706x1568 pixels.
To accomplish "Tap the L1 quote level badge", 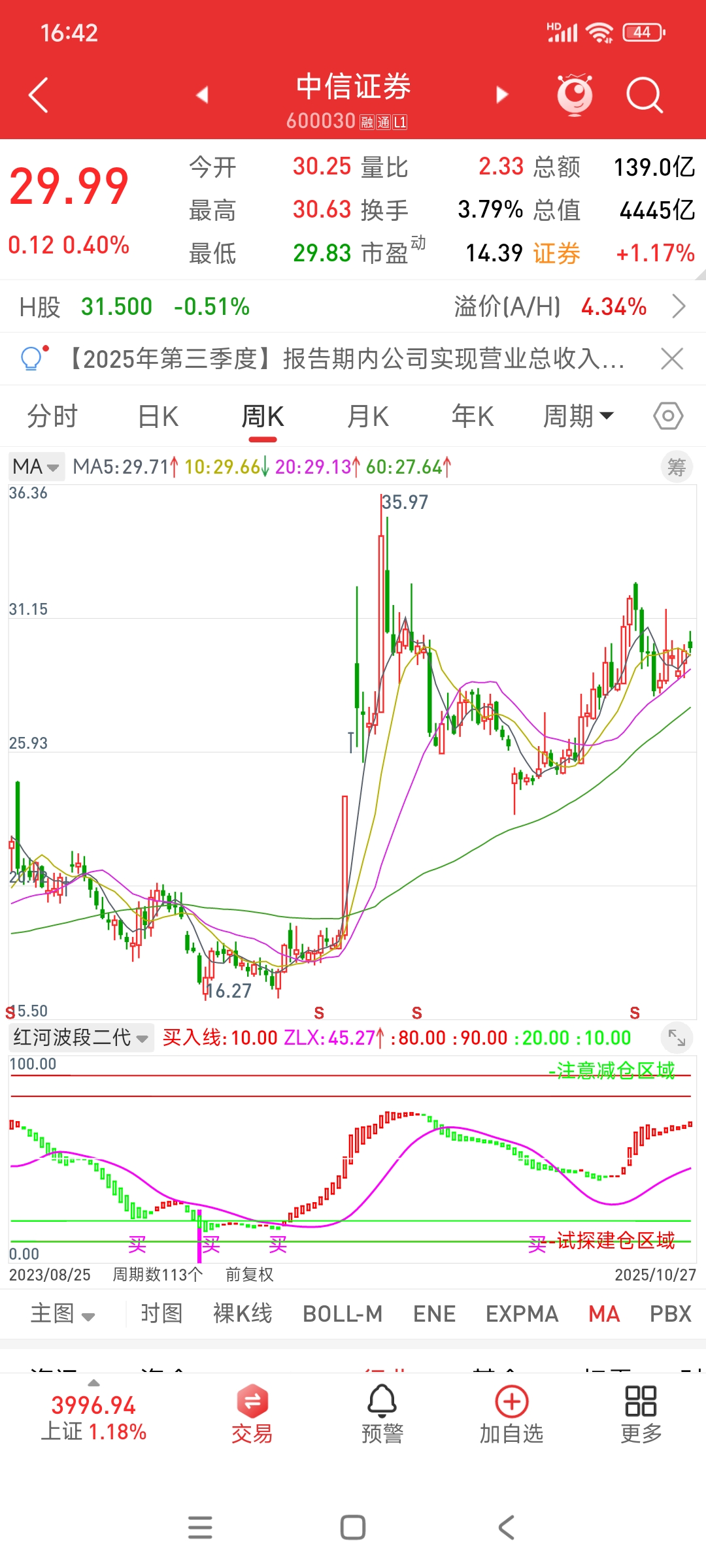I will click(399, 122).
